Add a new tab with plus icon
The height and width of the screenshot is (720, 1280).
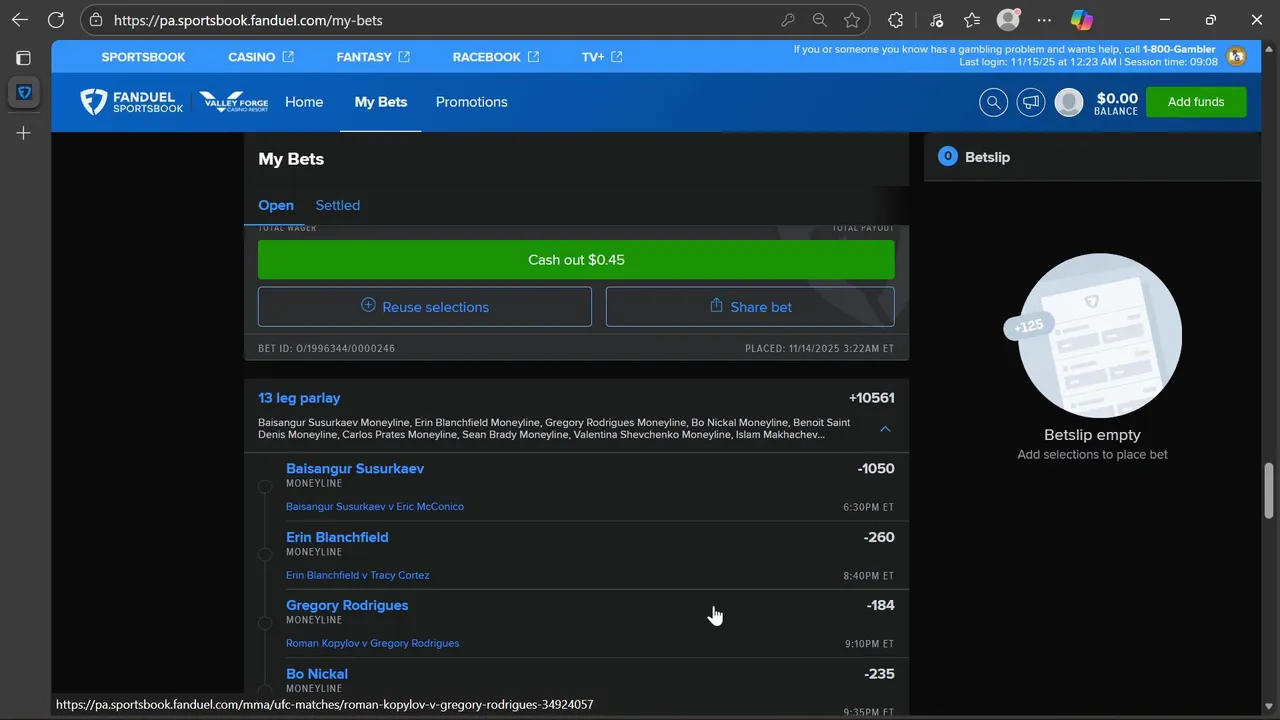coord(24,133)
